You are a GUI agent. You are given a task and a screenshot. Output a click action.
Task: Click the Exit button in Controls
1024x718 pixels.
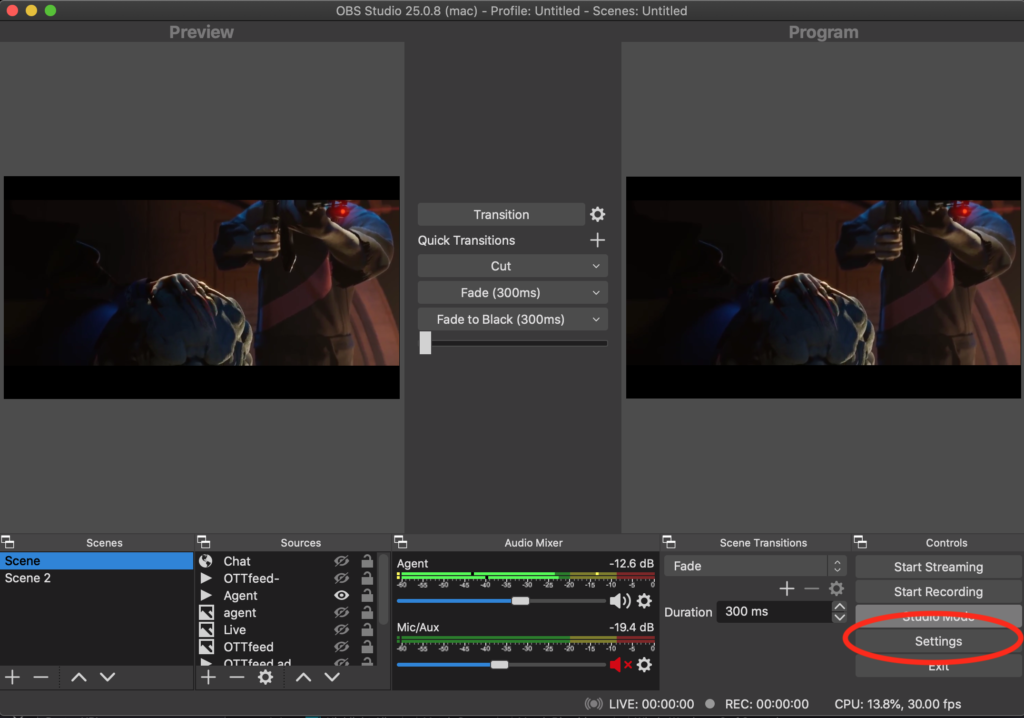(x=938, y=666)
